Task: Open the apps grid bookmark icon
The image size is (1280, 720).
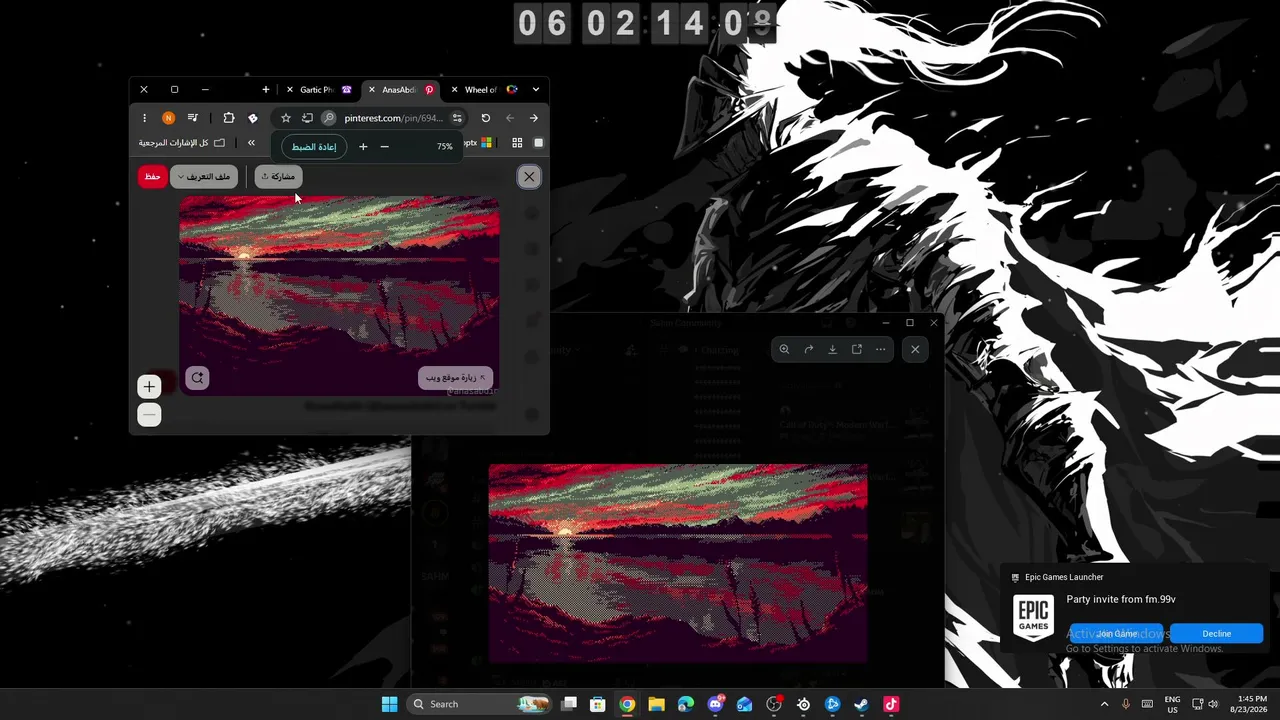Action: tap(517, 143)
